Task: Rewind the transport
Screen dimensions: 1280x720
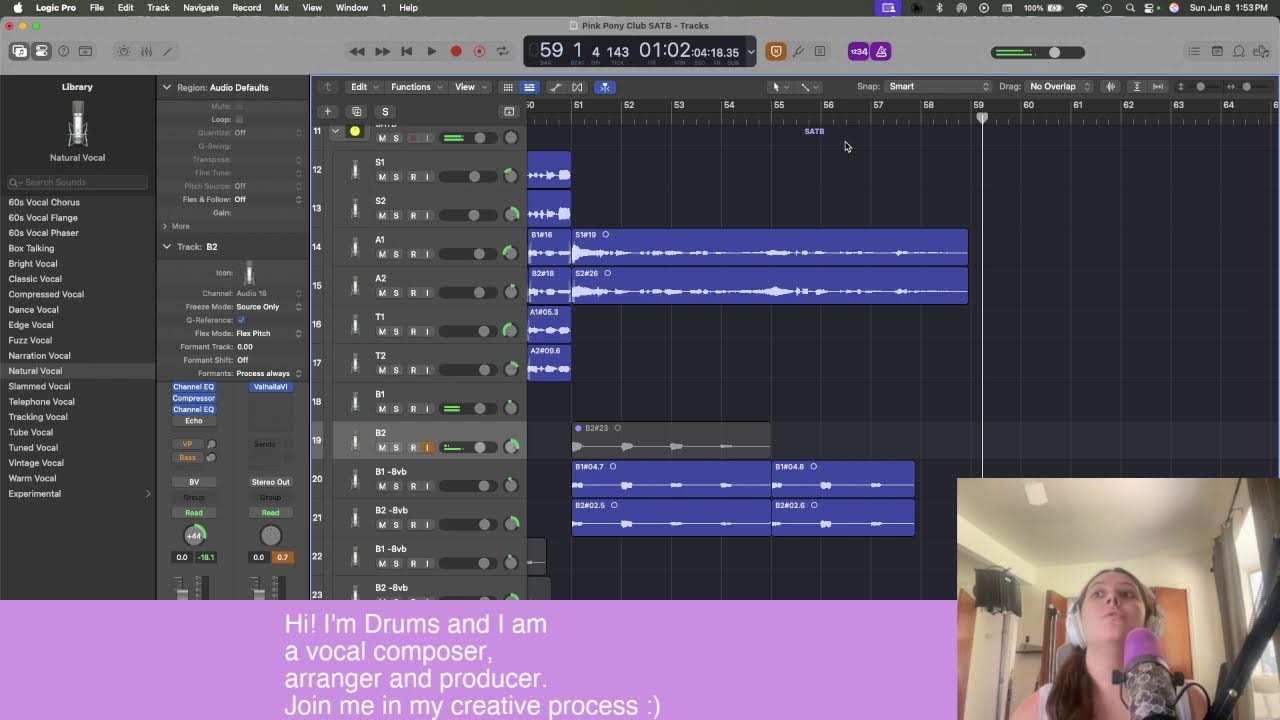Action: pyautogui.click(x=357, y=51)
